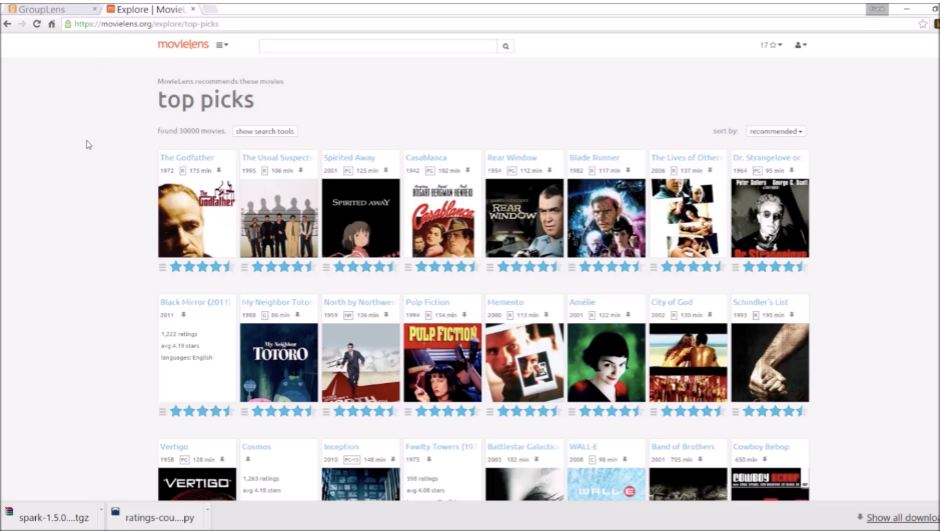The height and width of the screenshot is (531, 940).
Task: Rate The Godfather with the star bar
Action: (202, 267)
